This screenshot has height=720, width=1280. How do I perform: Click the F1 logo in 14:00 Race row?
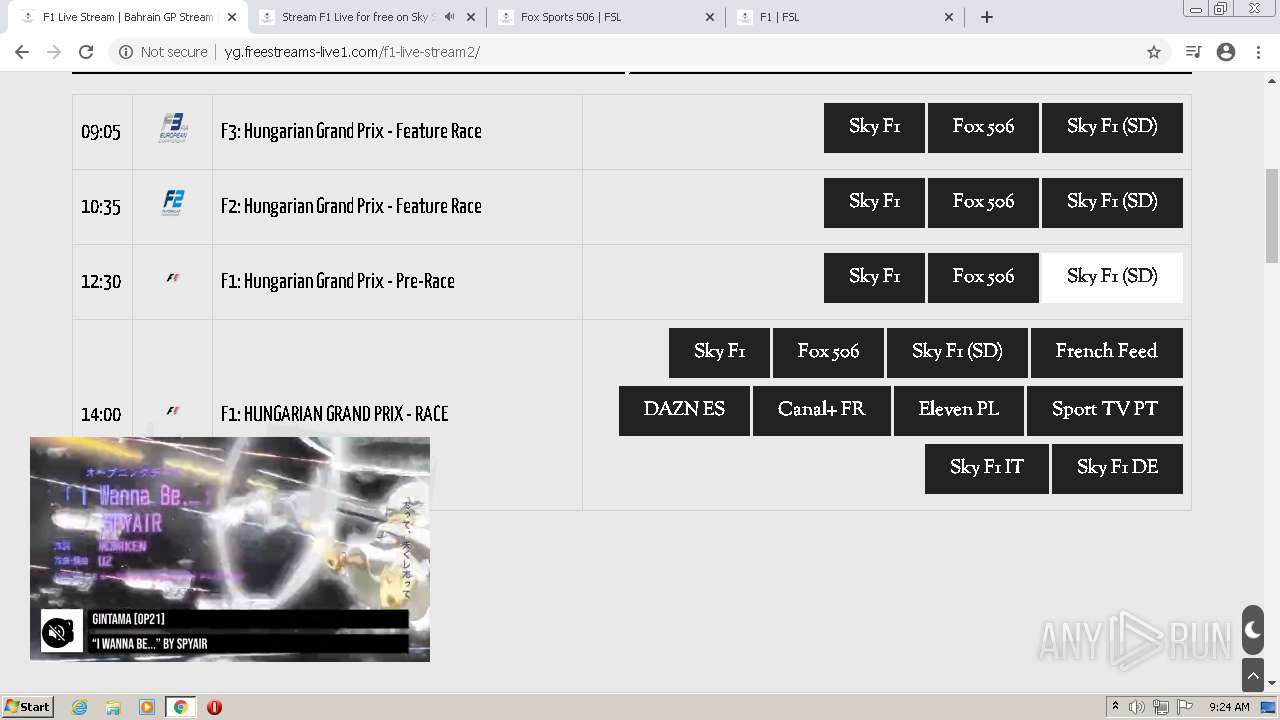(x=173, y=411)
